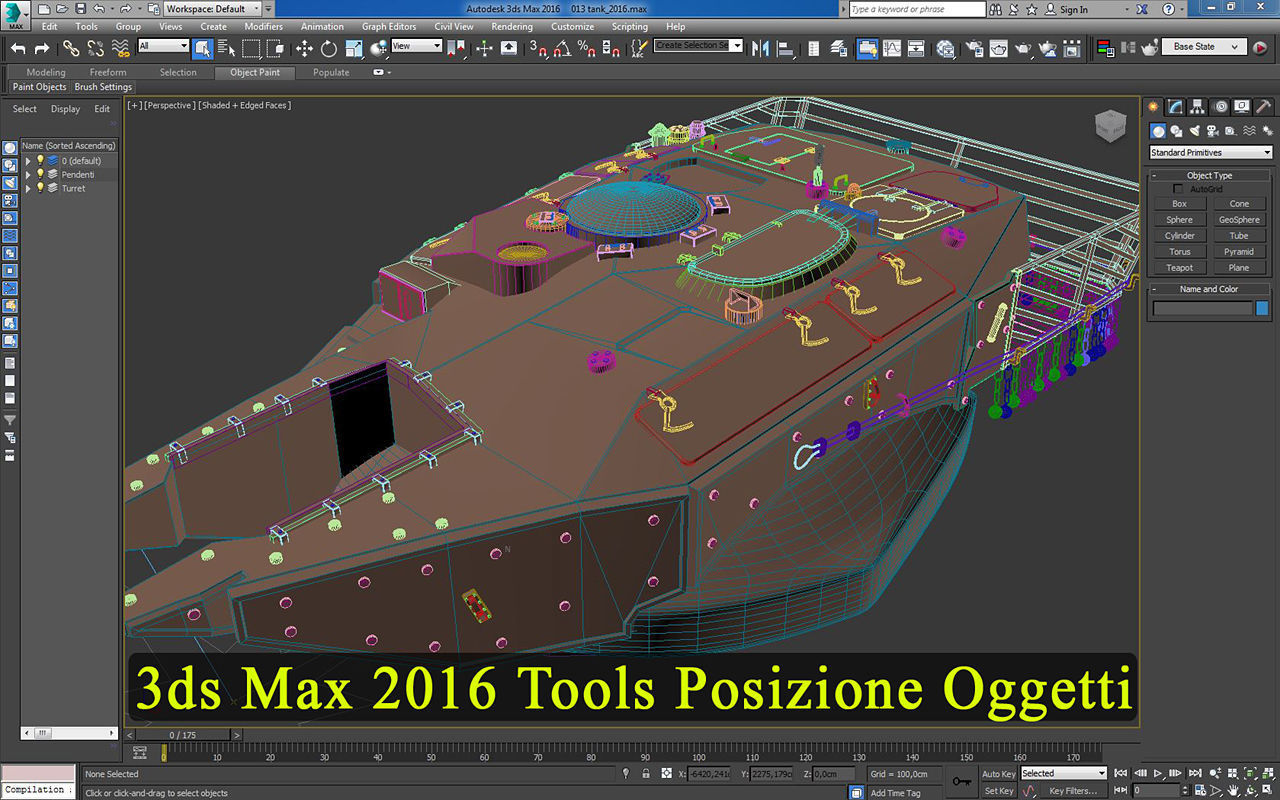Click the Align tool icon
The height and width of the screenshot is (800, 1280).
tap(786, 48)
